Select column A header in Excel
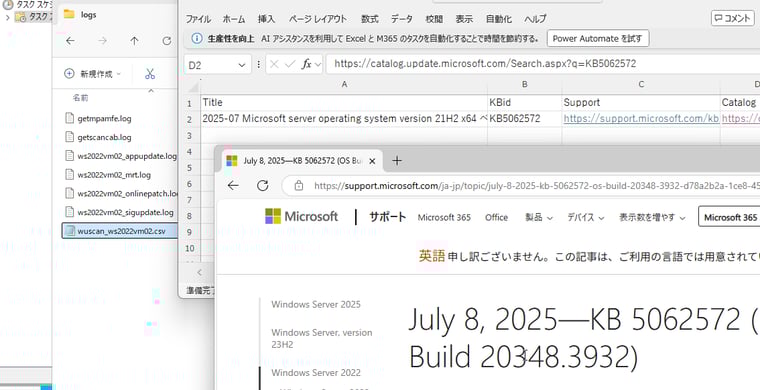Screen dimensions: 760x390 344,84
